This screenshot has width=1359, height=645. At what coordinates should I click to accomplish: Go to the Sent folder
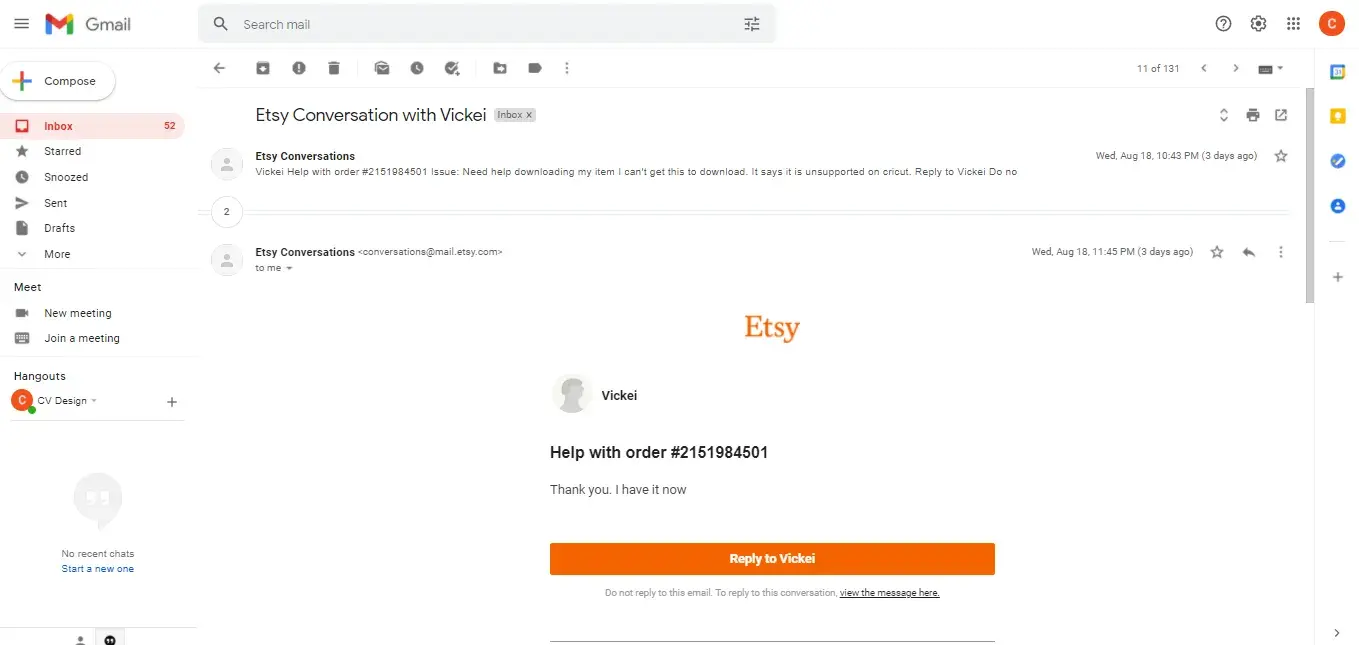click(56, 203)
